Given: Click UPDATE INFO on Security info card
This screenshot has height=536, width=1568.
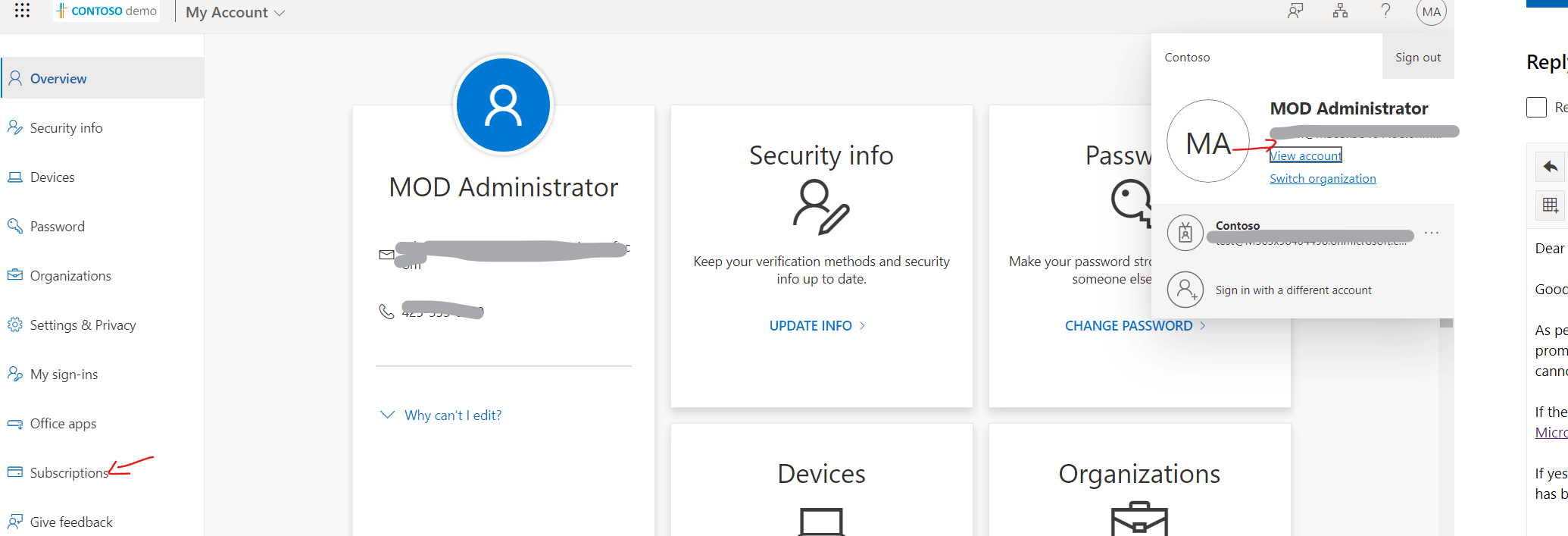Looking at the screenshot, I should click(817, 325).
